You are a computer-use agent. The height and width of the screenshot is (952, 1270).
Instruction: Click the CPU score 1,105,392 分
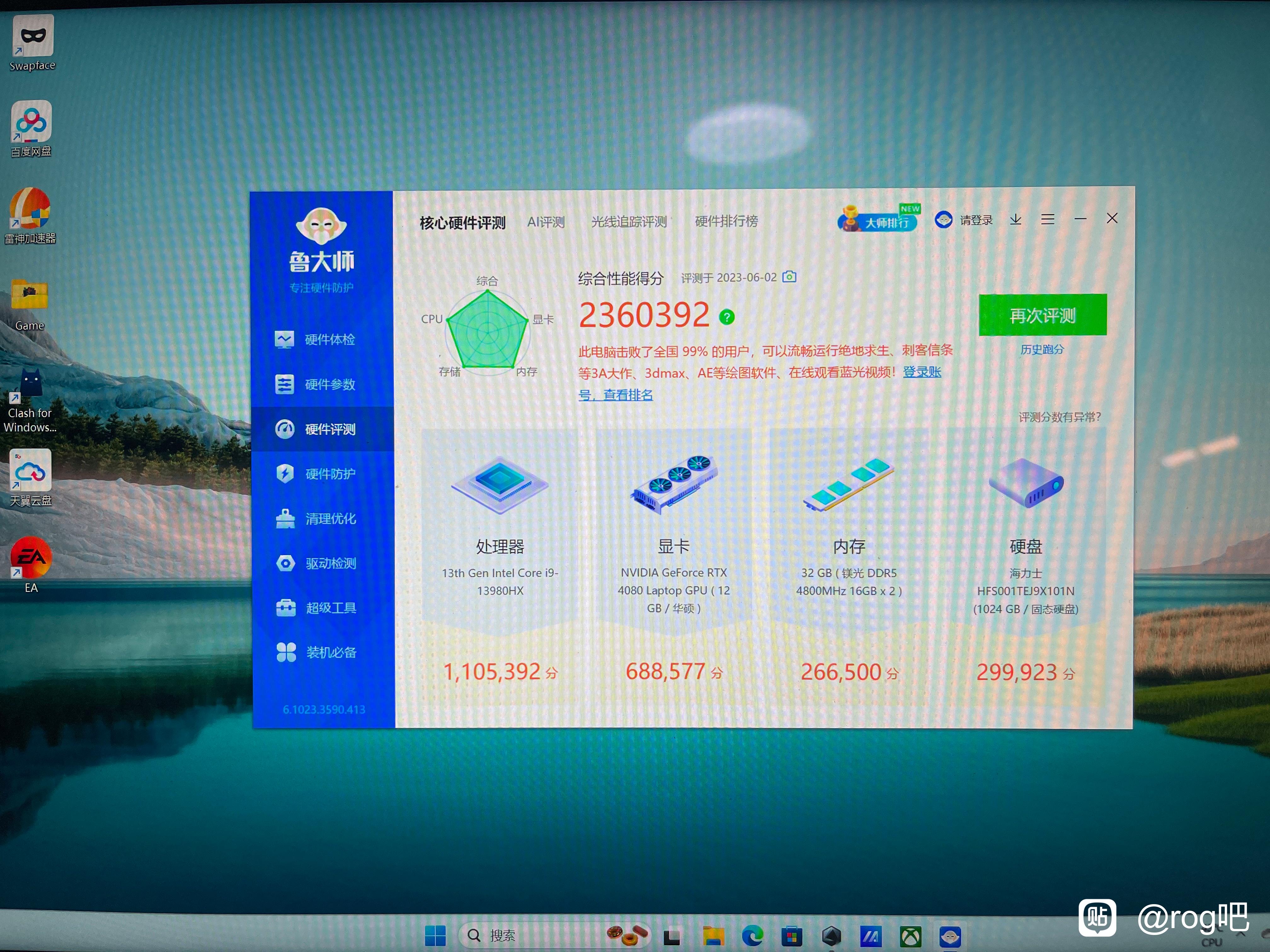pyautogui.click(x=500, y=671)
